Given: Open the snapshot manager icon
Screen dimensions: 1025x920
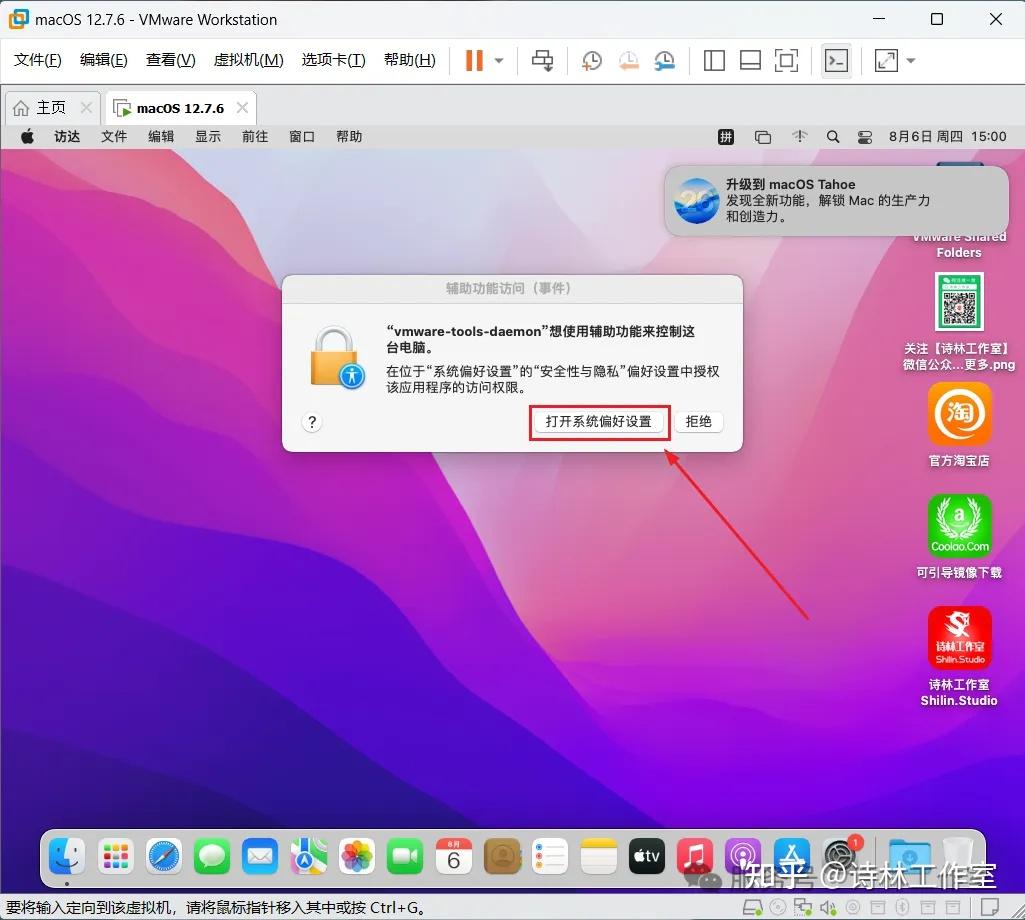Looking at the screenshot, I should tap(664, 61).
